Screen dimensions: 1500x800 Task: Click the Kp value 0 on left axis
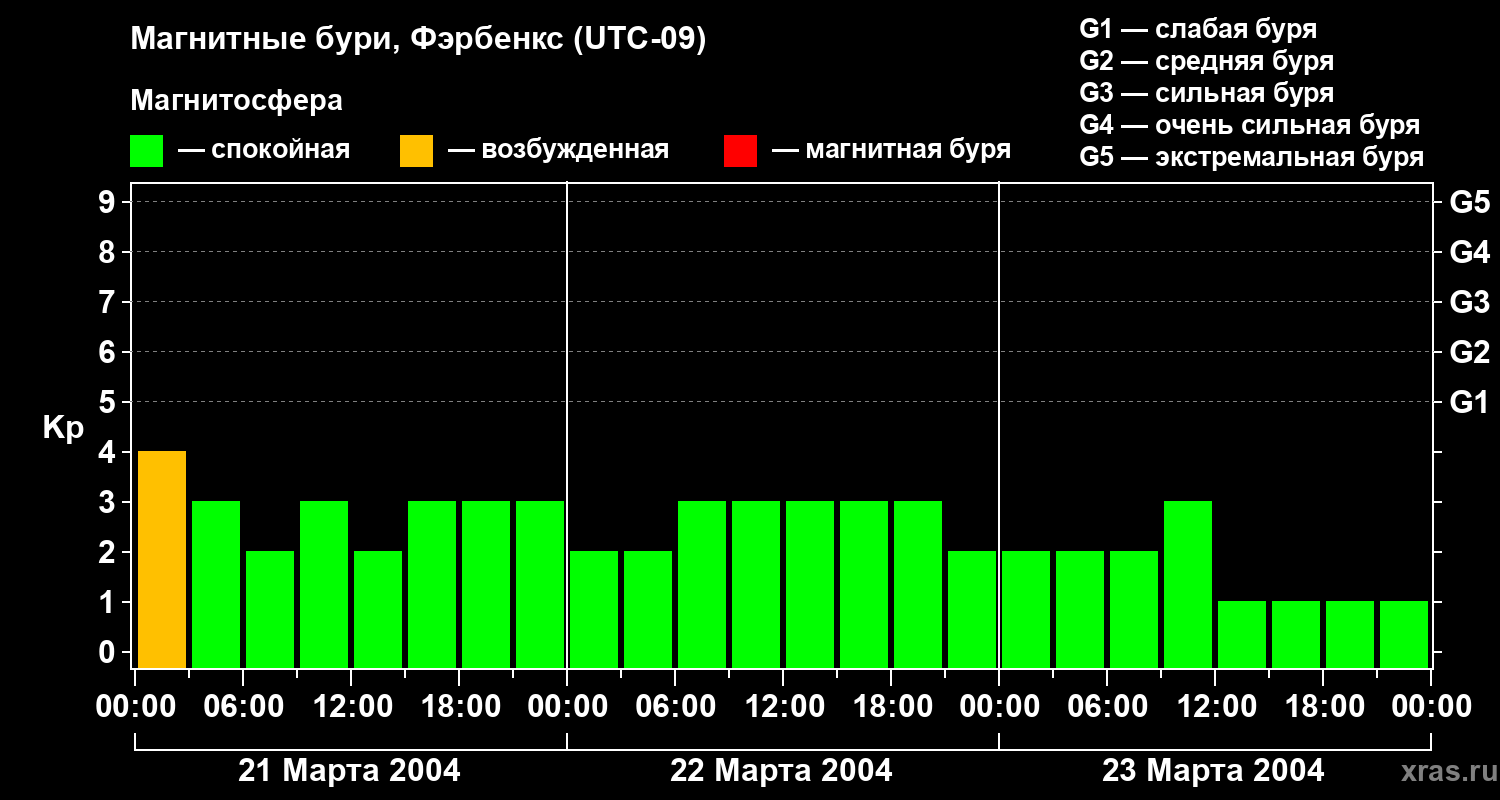[108, 652]
